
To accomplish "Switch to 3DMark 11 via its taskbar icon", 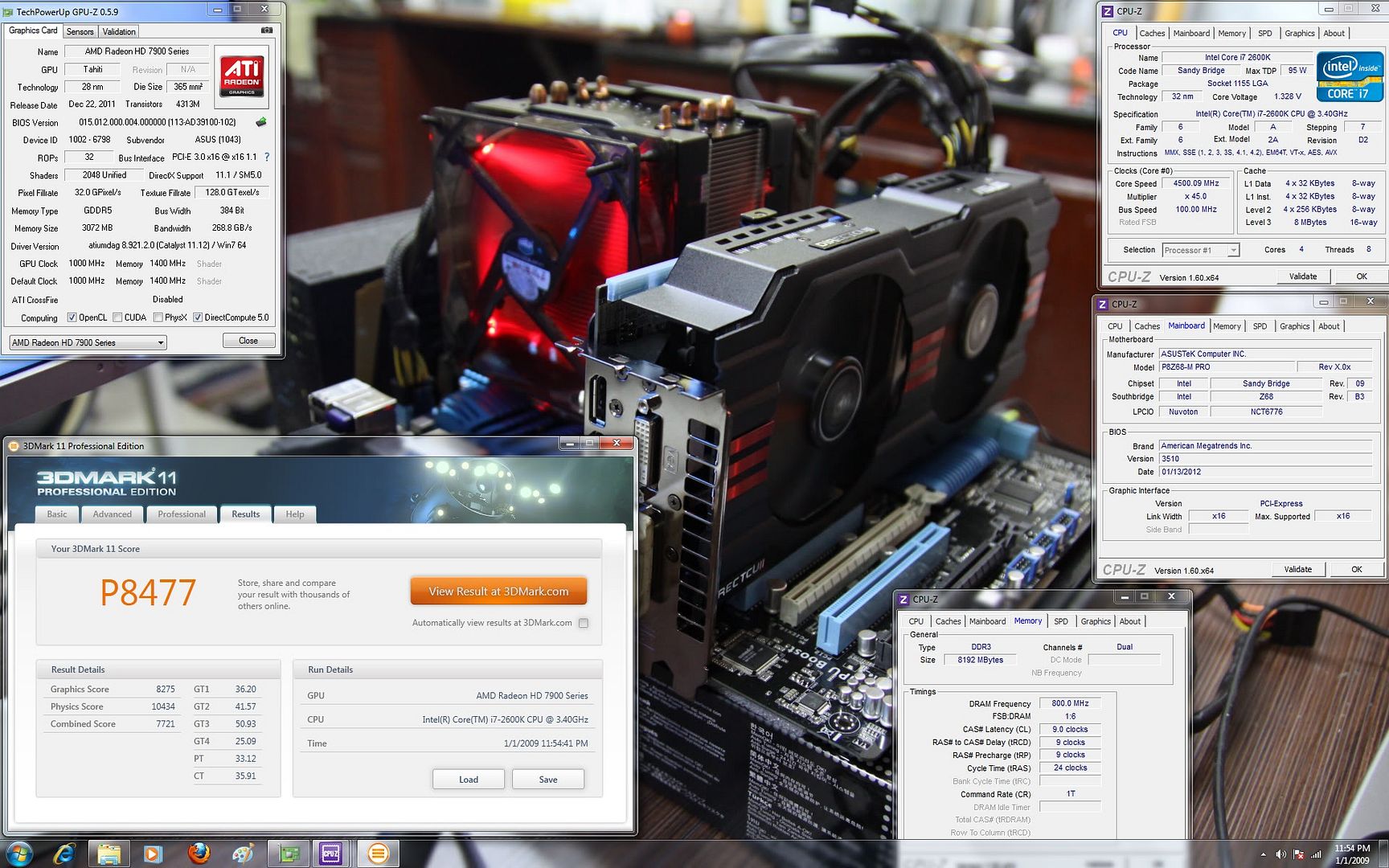I will click(x=378, y=854).
